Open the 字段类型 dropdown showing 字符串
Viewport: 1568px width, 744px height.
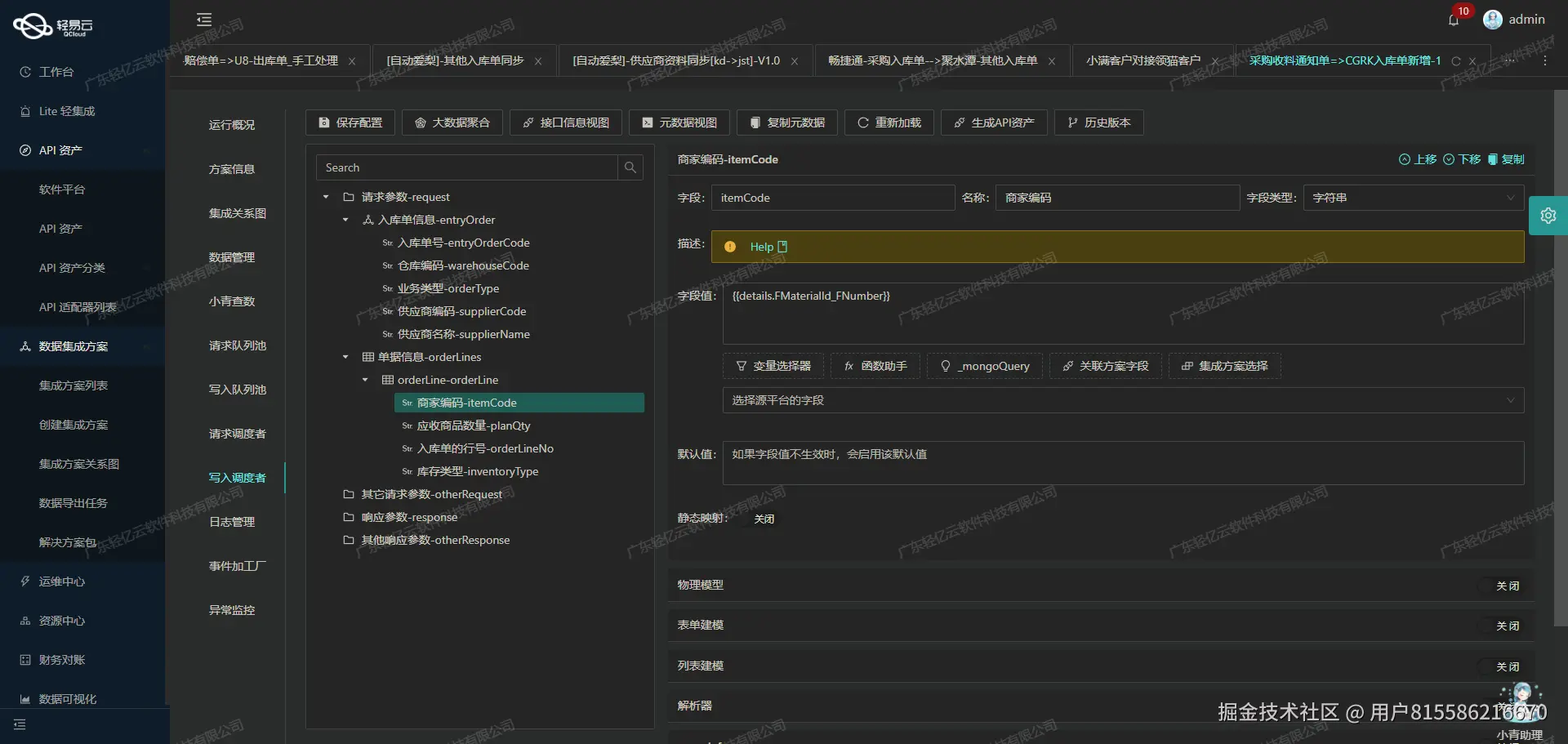tap(1412, 198)
